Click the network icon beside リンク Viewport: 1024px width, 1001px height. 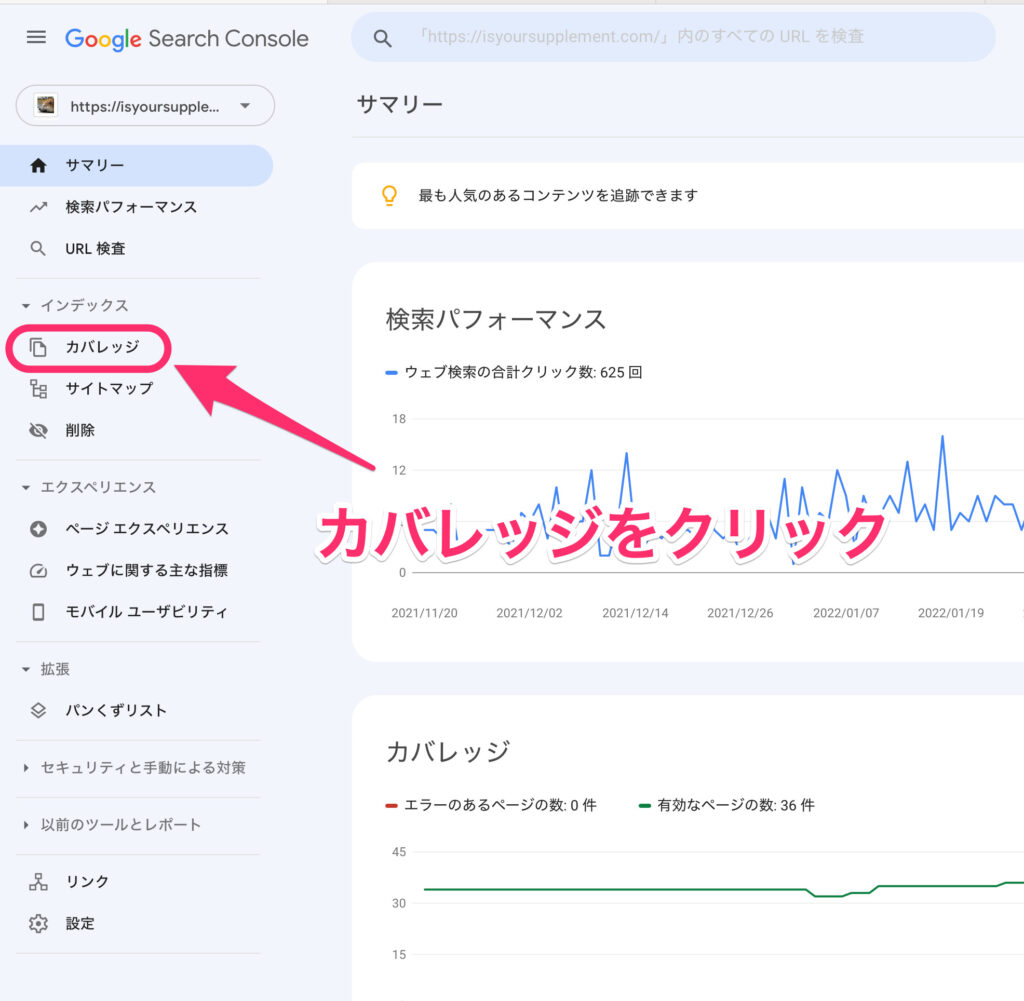point(39,882)
